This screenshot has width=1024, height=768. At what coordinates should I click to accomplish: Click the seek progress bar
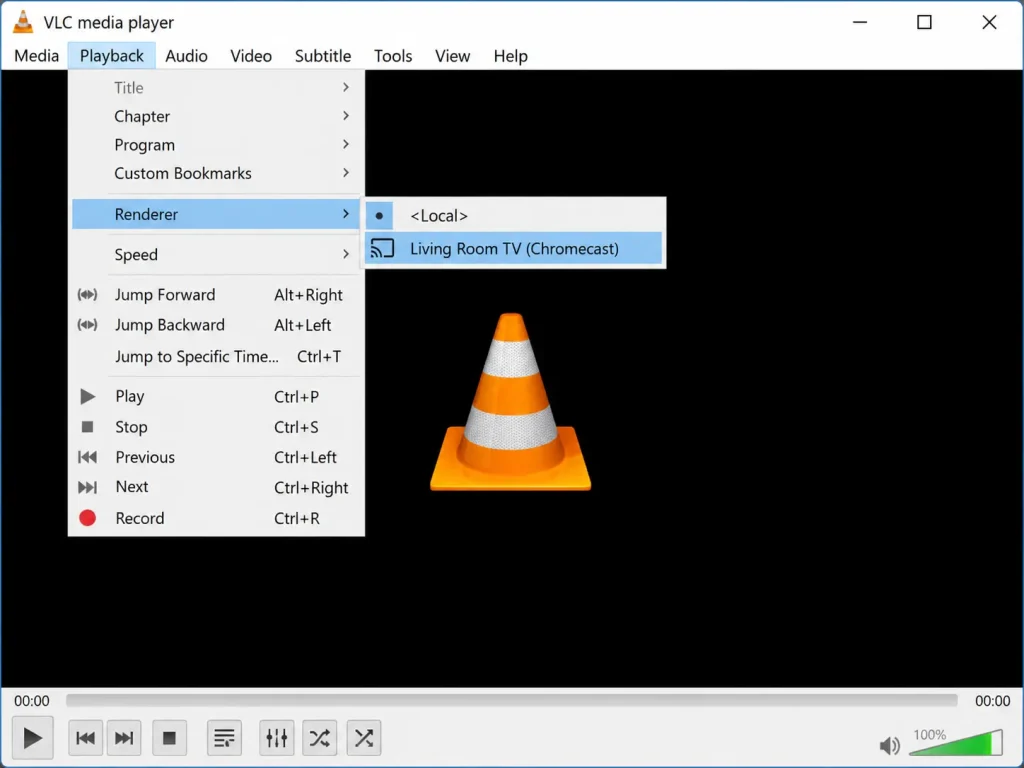tap(511, 701)
